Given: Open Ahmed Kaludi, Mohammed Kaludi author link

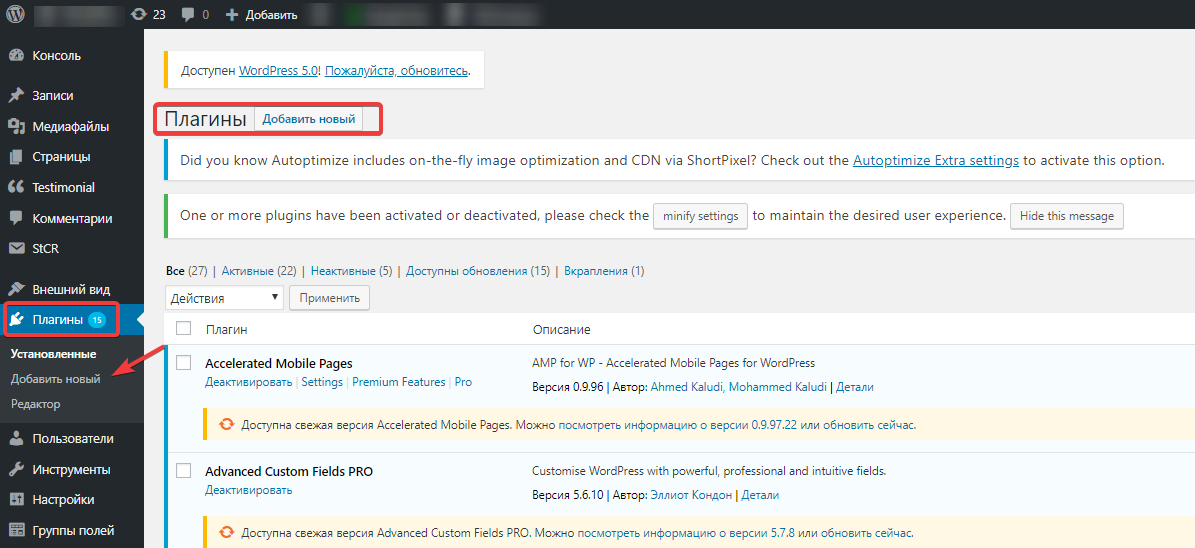Looking at the screenshot, I should [738, 387].
